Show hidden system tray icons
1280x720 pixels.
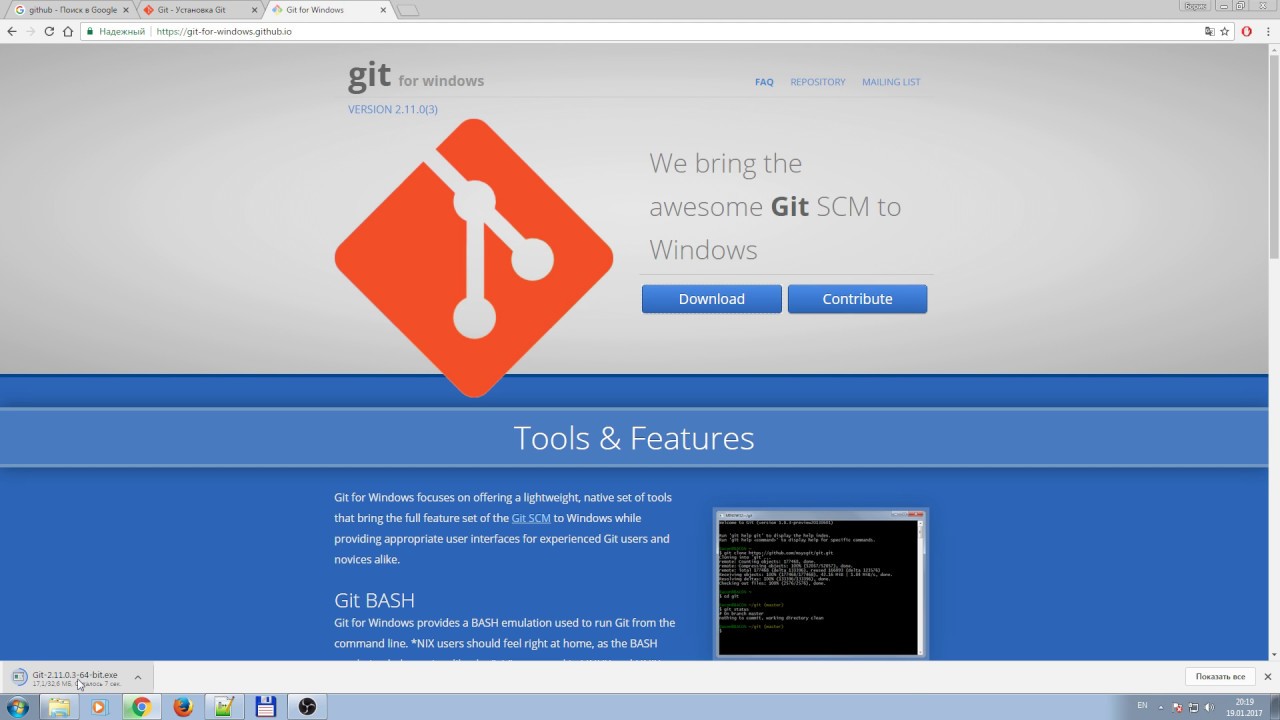(x=1163, y=707)
